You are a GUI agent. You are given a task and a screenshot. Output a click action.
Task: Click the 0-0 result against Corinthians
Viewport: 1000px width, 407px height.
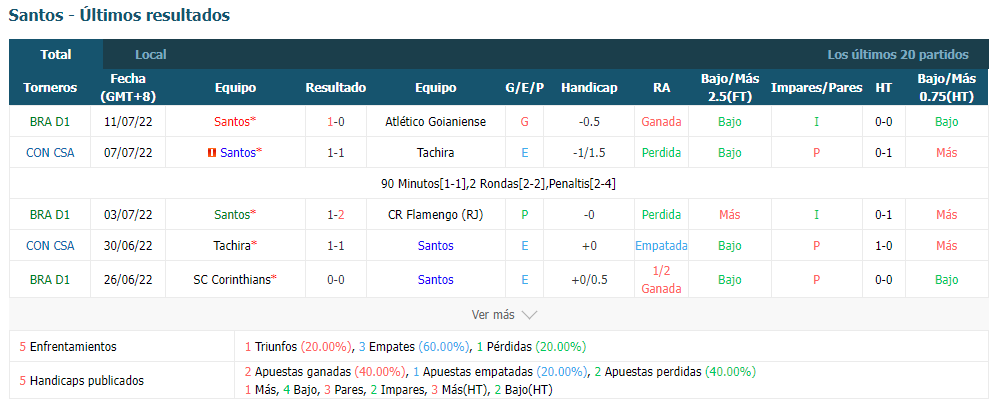coord(335,279)
